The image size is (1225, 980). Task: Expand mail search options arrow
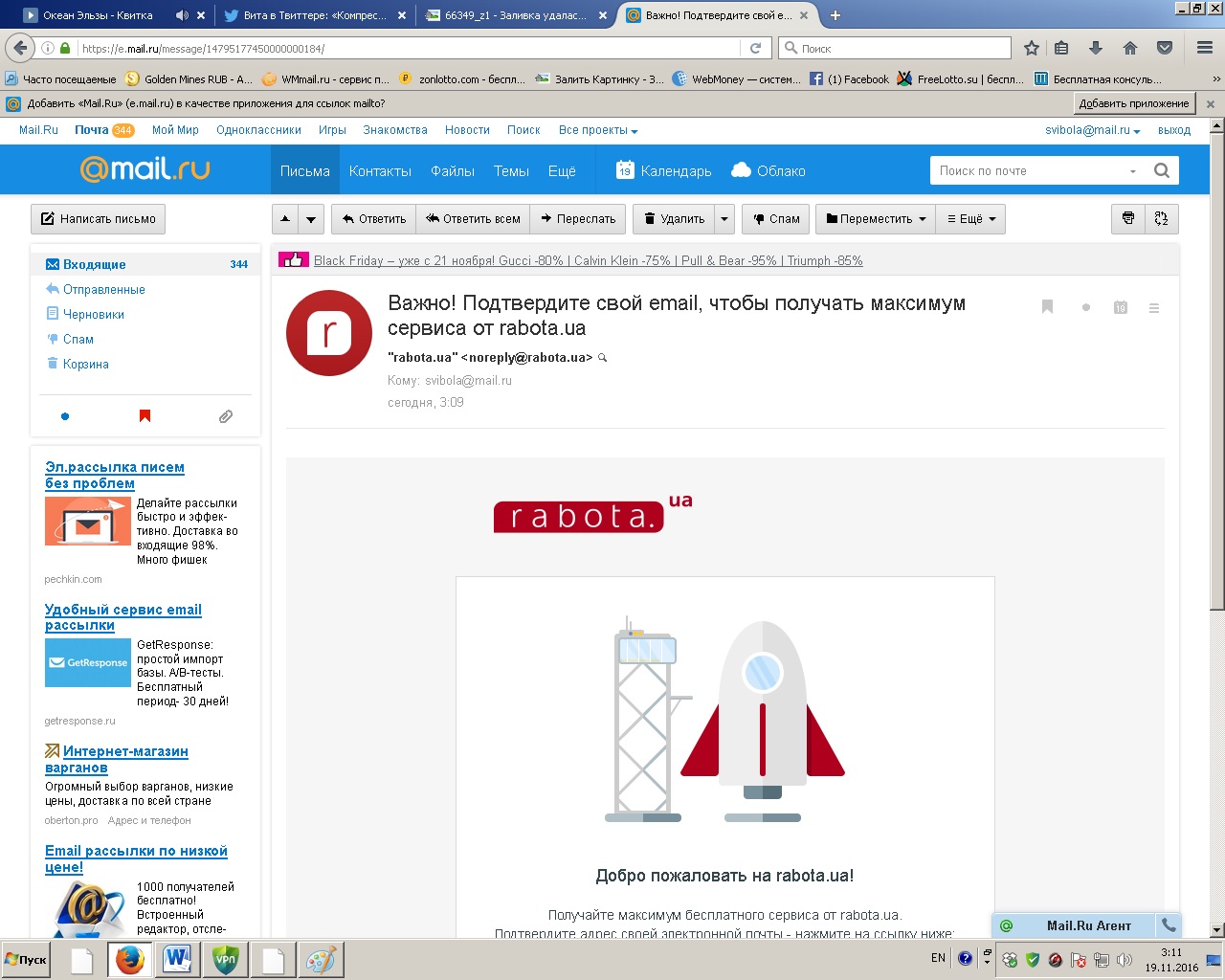coord(1133,171)
